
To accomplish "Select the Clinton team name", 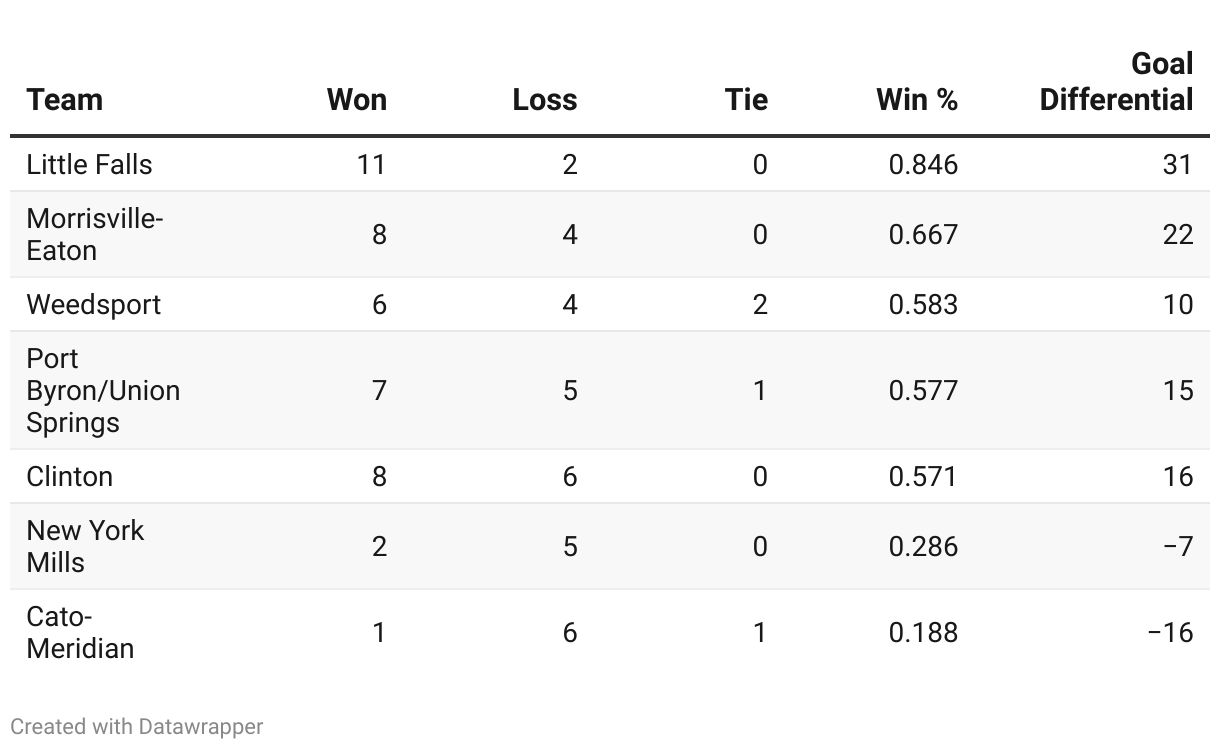I will (x=70, y=476).
